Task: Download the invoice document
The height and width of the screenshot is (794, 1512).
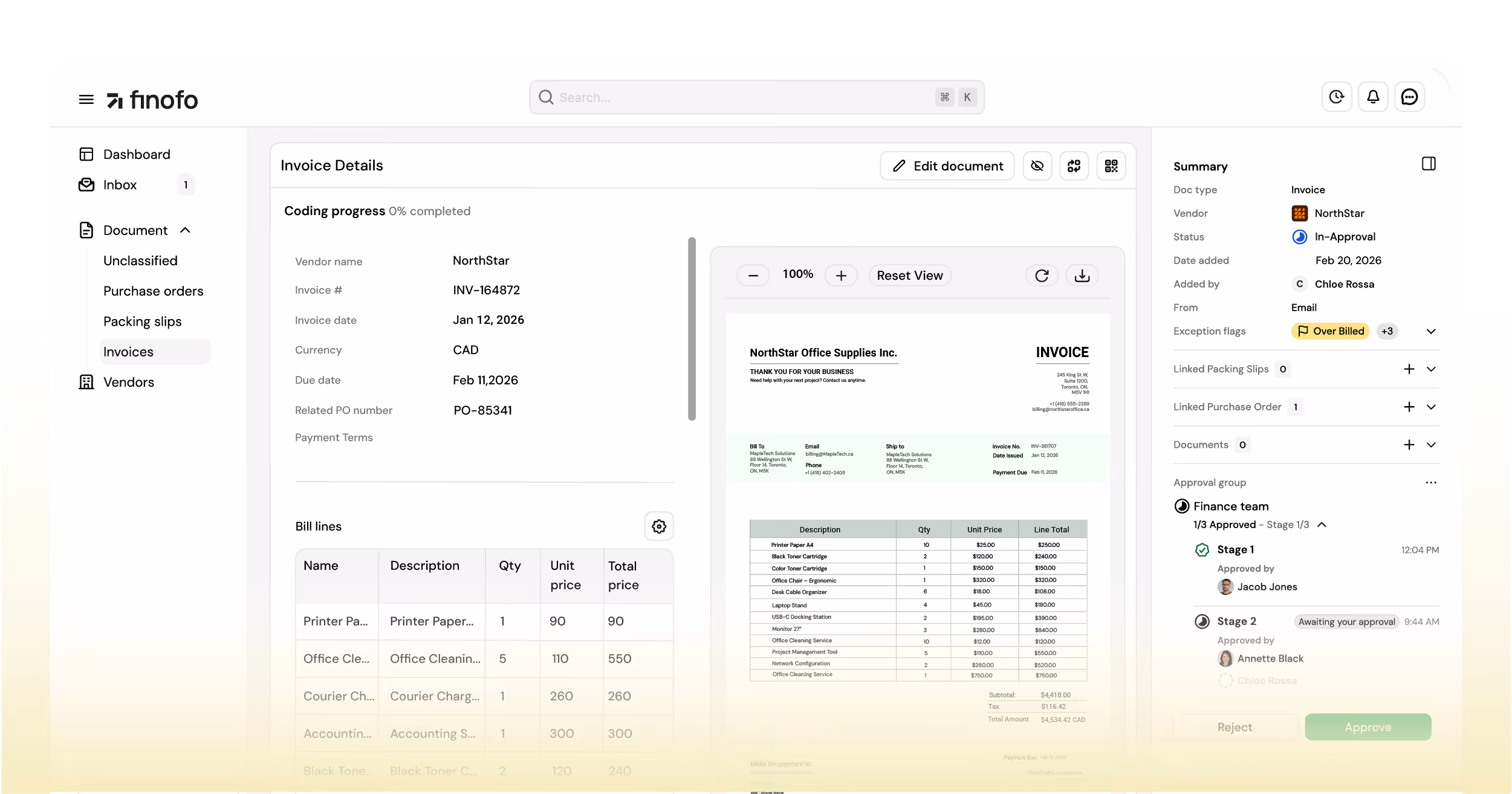Action: 1082,276
